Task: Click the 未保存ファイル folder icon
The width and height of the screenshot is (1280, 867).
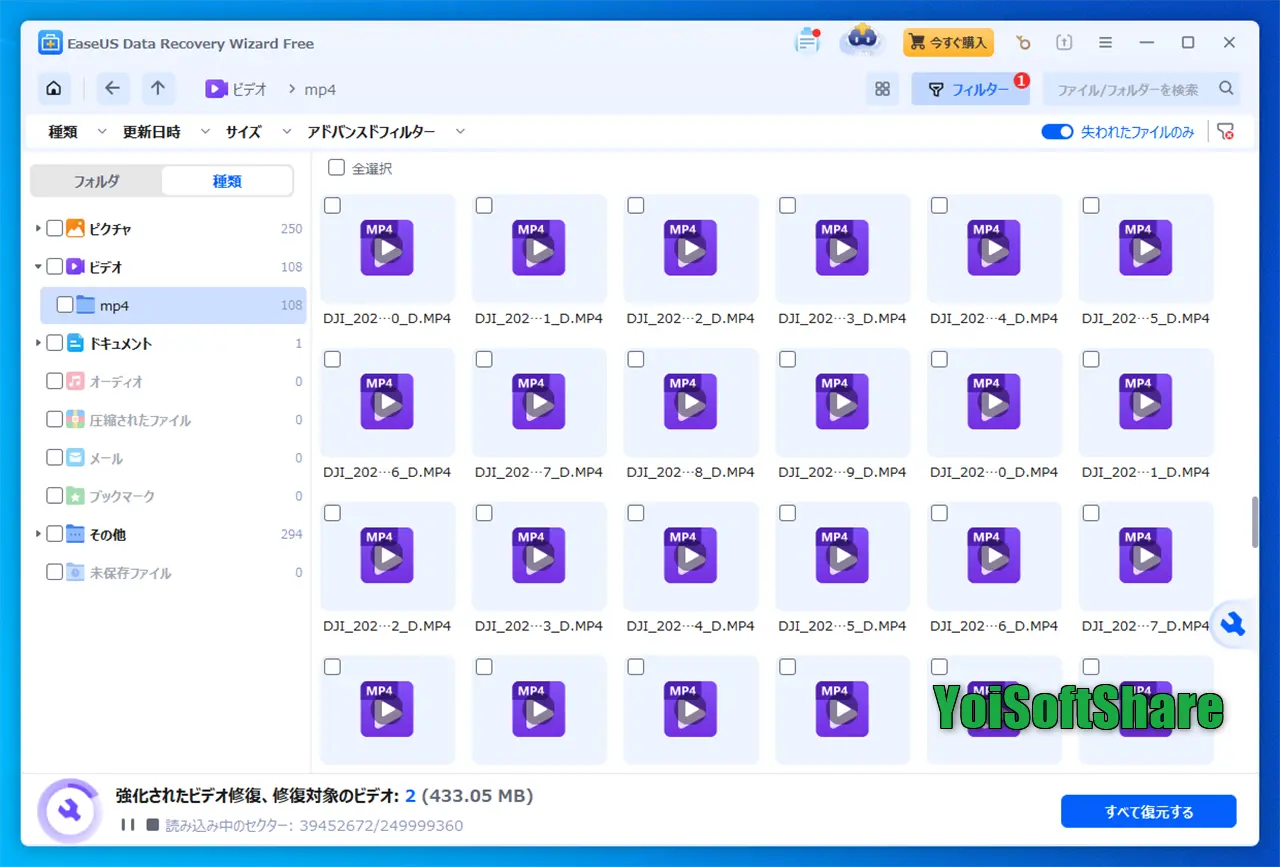Action: click(75, 573)
